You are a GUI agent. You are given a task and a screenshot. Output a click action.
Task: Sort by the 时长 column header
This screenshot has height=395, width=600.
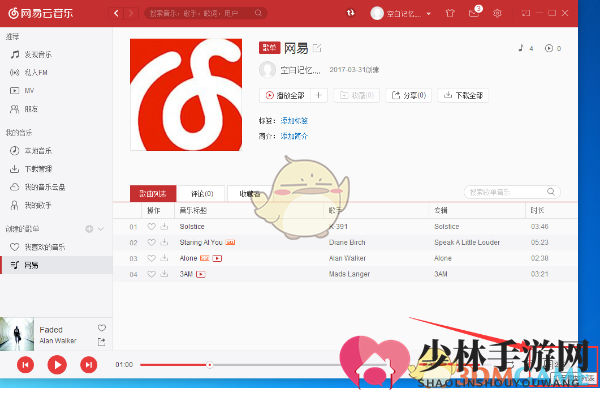(537, 211)
